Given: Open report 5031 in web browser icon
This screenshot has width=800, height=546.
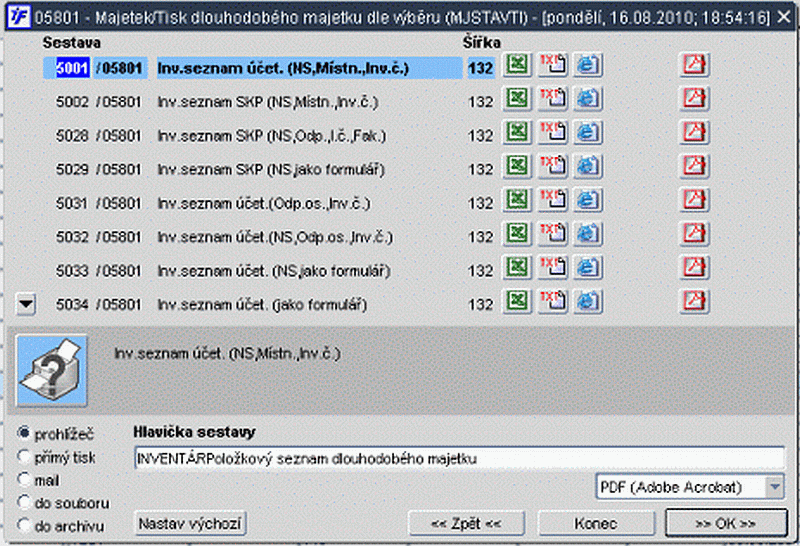Looking at the screenshot, I should (588, 200).
